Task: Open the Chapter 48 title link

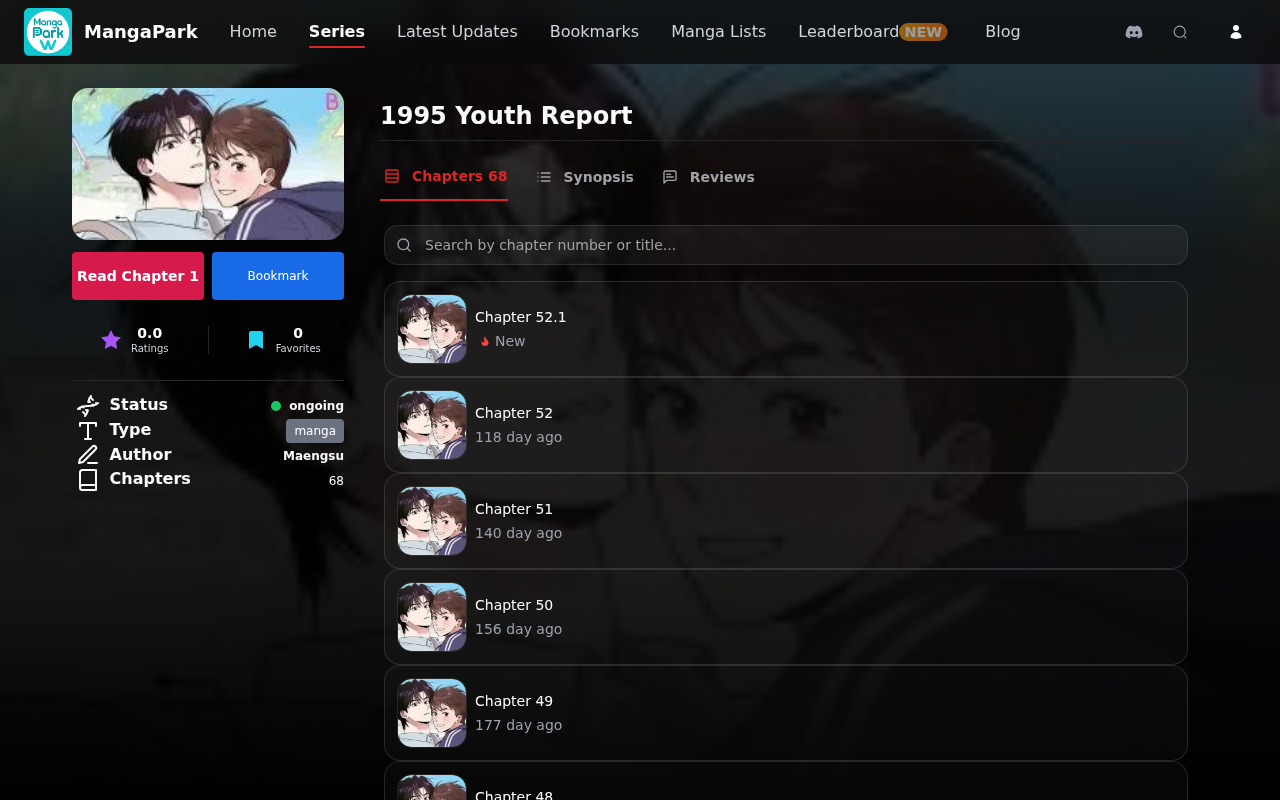Action: tap(514, 795)
